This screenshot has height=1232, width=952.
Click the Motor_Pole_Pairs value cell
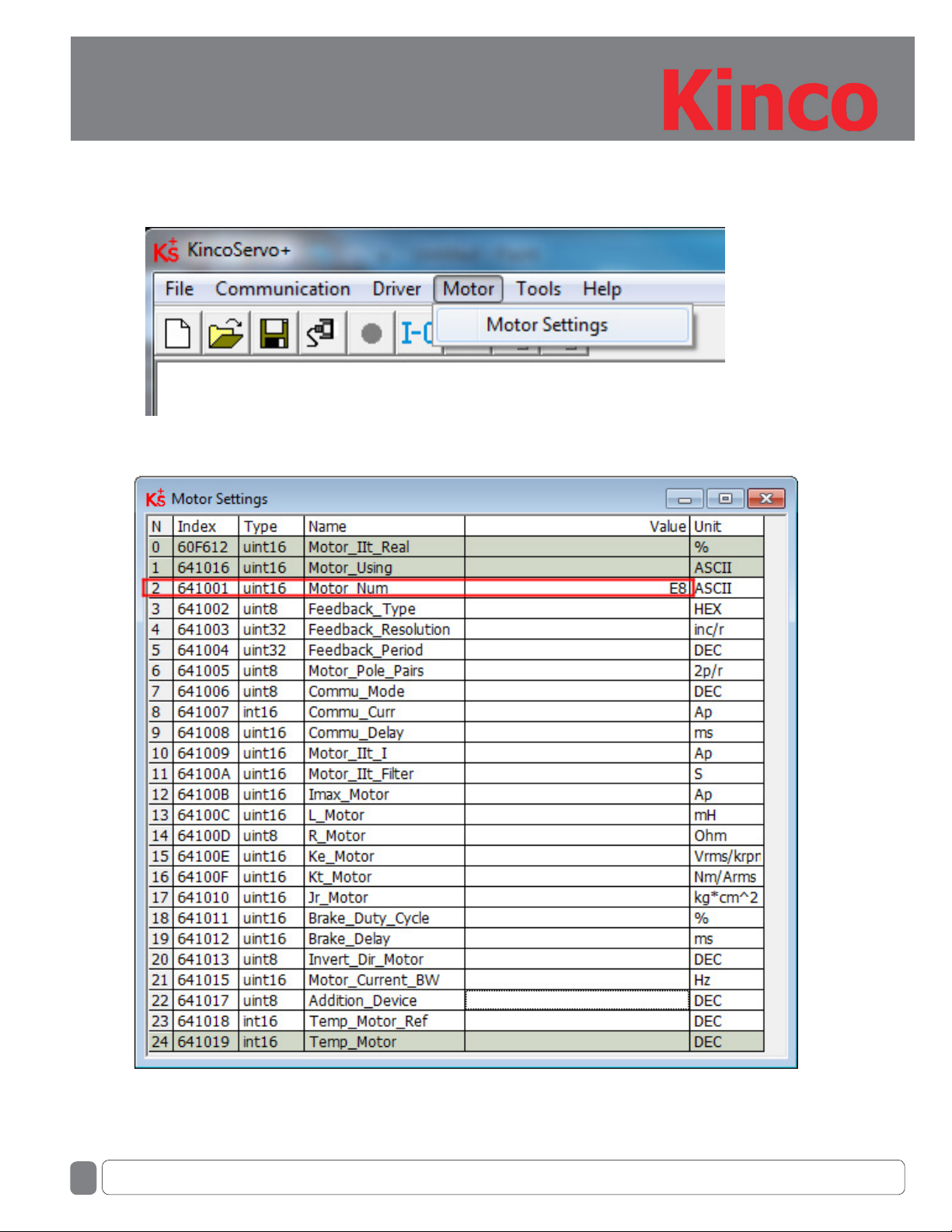click(x=577, y=671)
